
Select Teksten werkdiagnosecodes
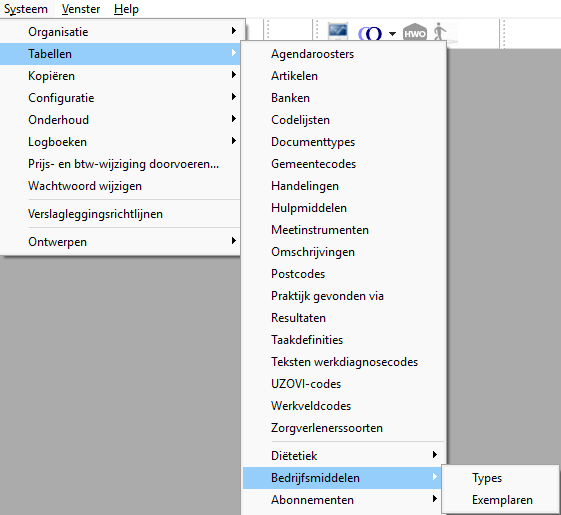[x=343, y=362]
